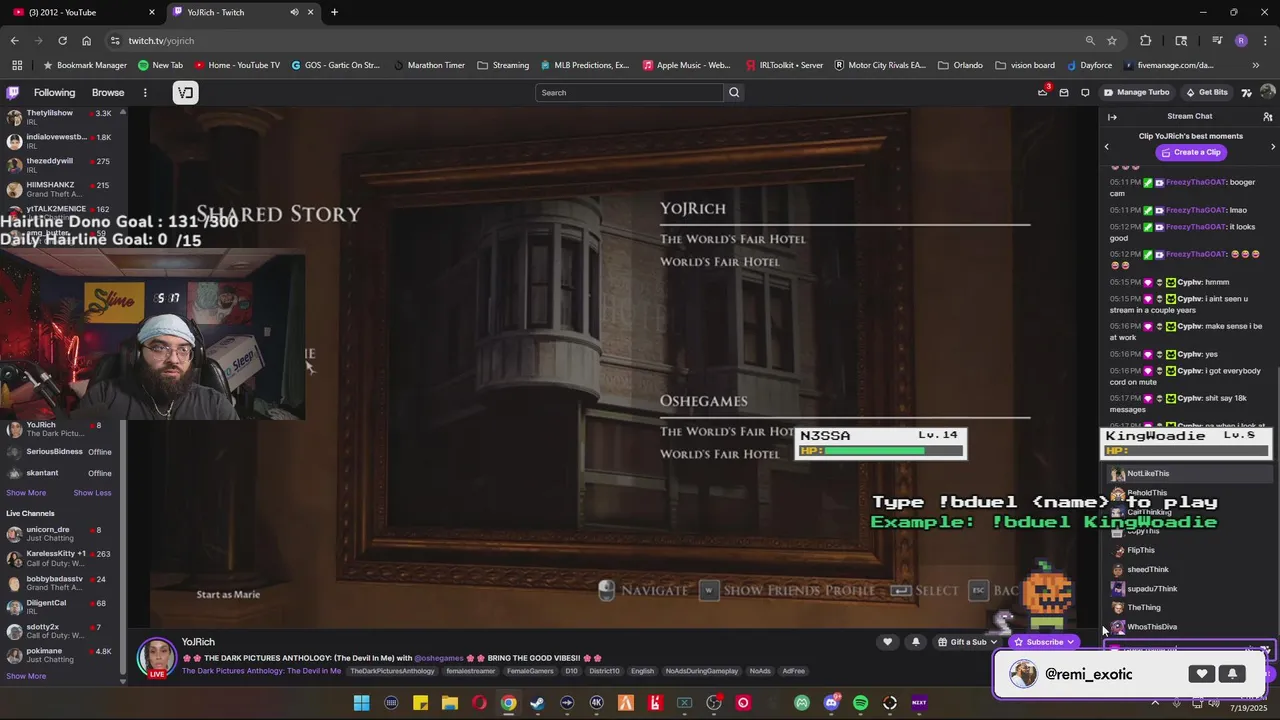Open the Streaming bookmarks folder
Image resolution: width=1280 pixels, height=720 pixels.
click(503, 65)
